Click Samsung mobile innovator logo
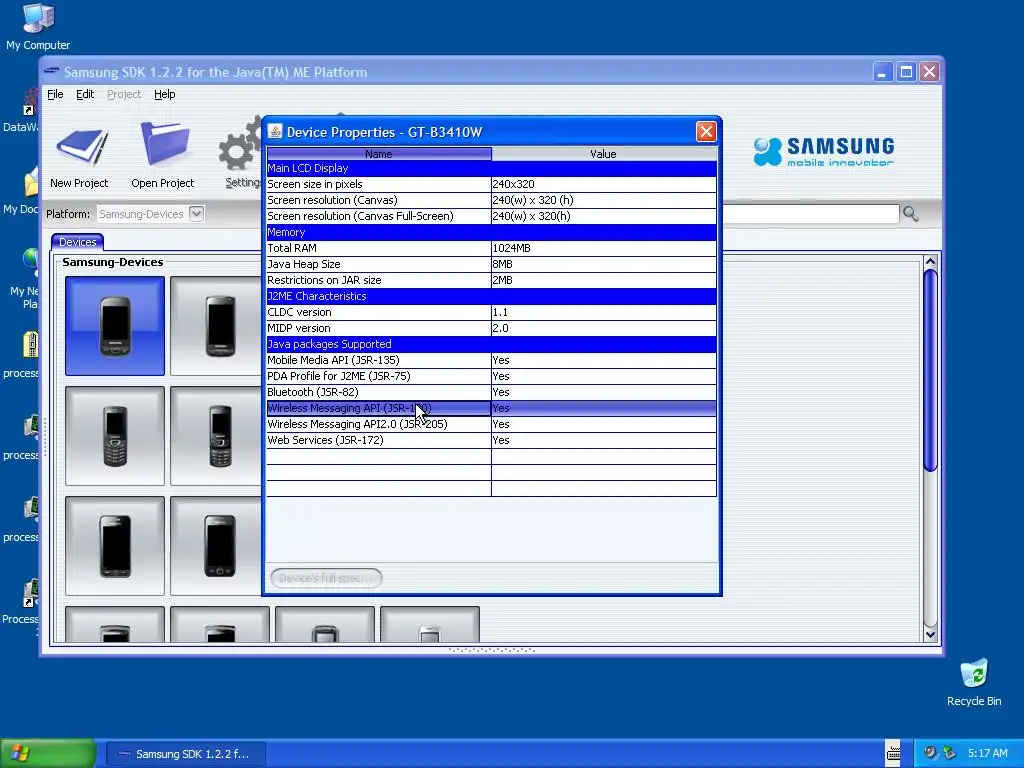Screen dimensions: 1024x768 click(824, 152)
